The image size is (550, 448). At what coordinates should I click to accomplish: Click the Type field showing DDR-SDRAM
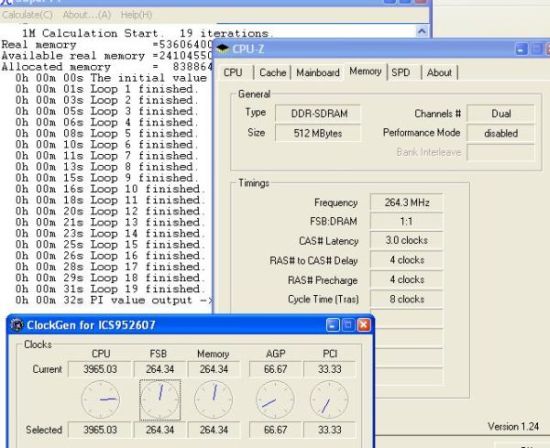point(318,114)
